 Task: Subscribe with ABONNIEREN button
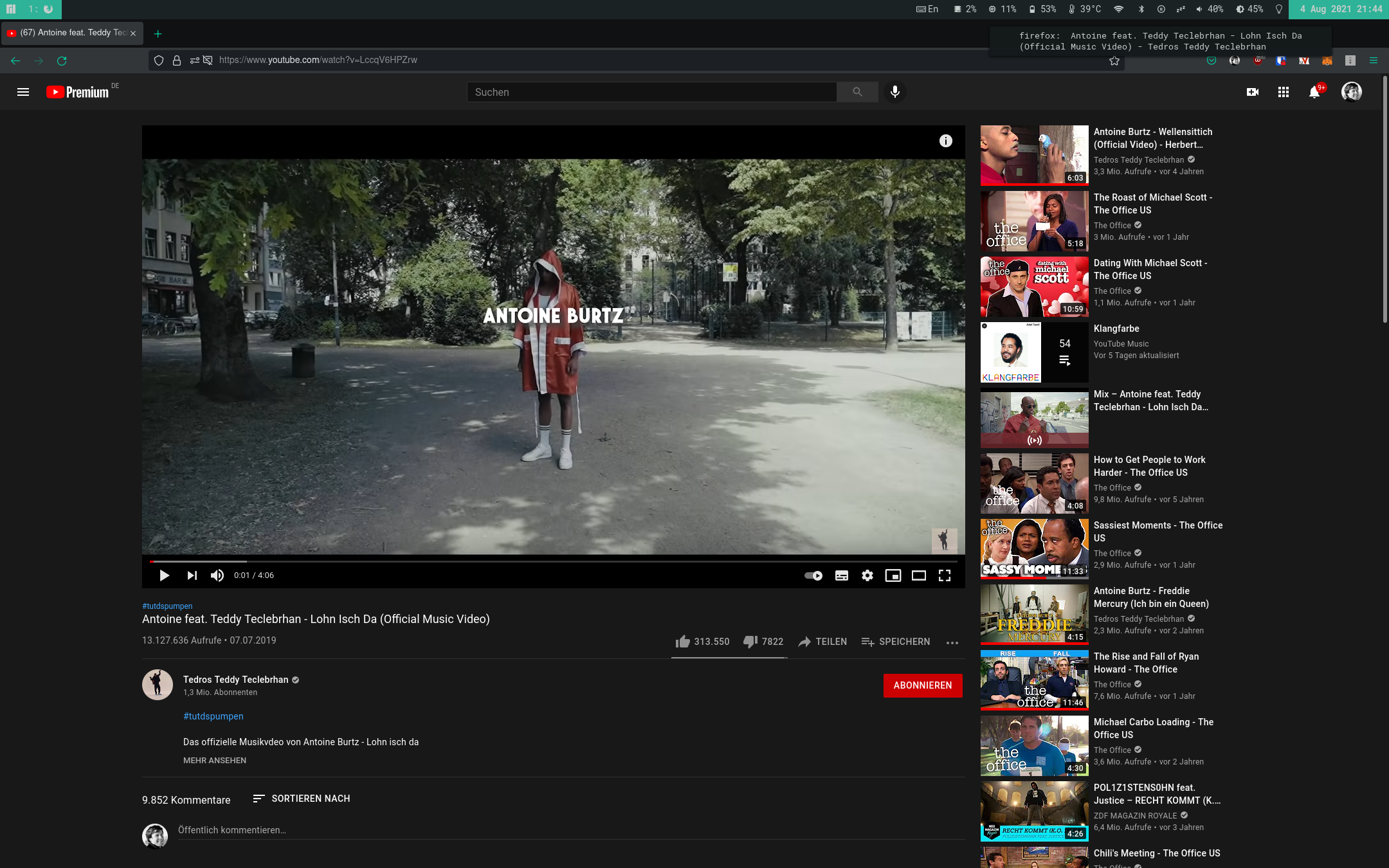923,685
